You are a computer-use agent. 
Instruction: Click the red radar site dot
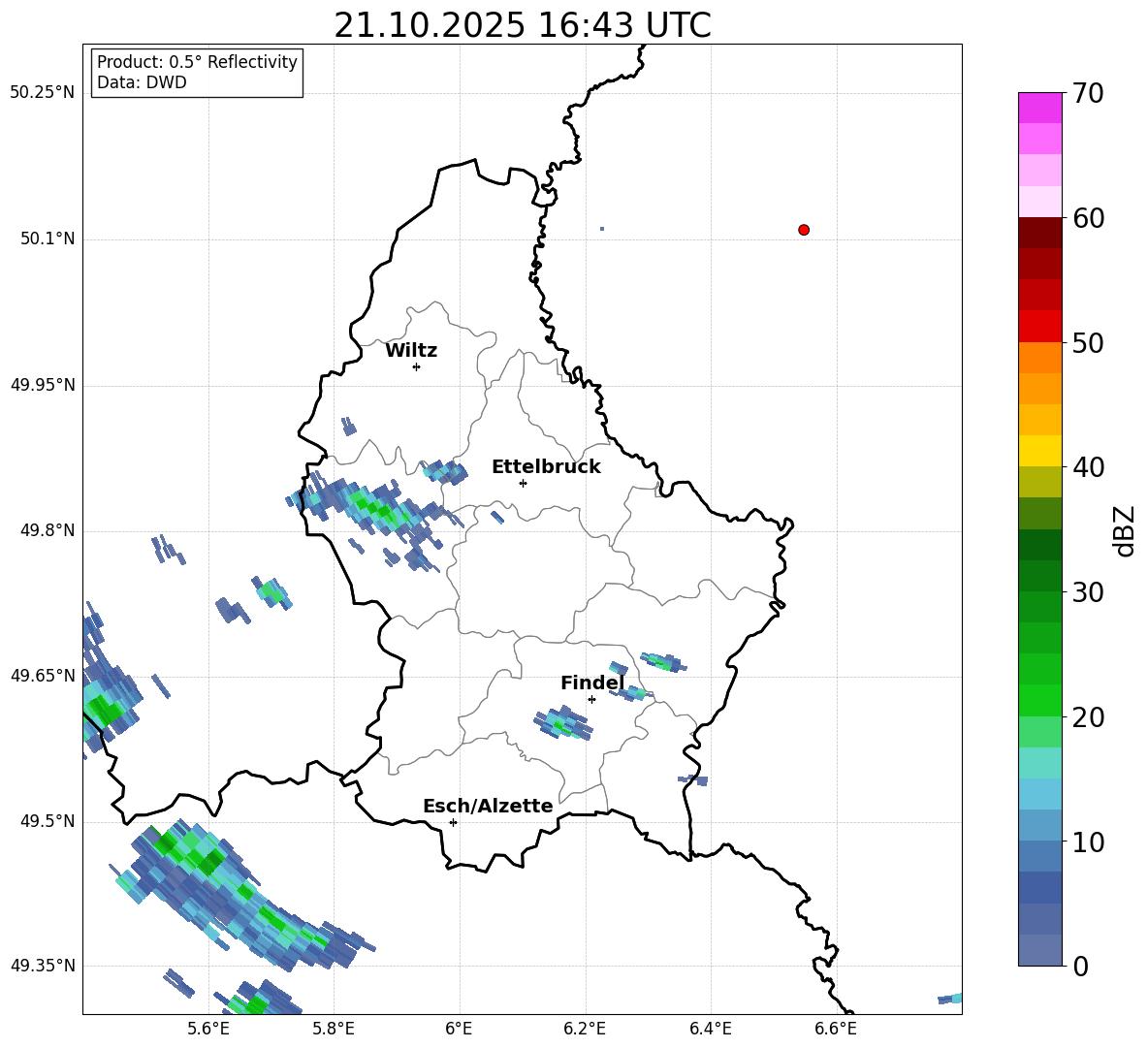tap(804, 230)
